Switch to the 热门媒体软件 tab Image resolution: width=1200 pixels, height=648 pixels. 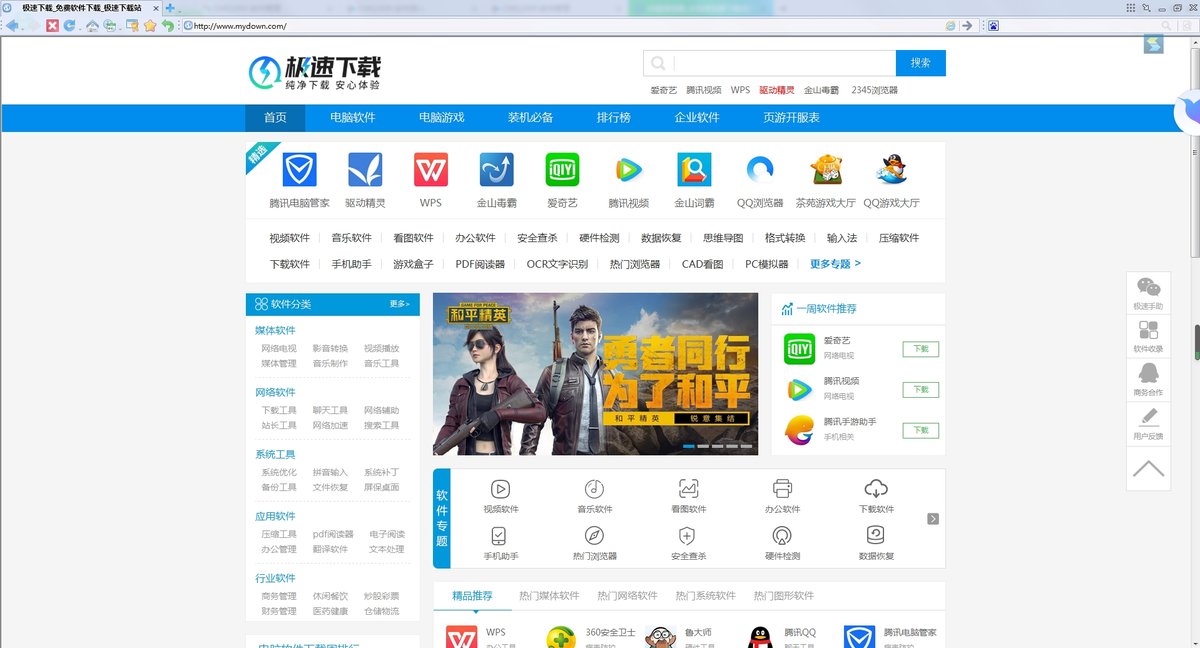point(549,596)
